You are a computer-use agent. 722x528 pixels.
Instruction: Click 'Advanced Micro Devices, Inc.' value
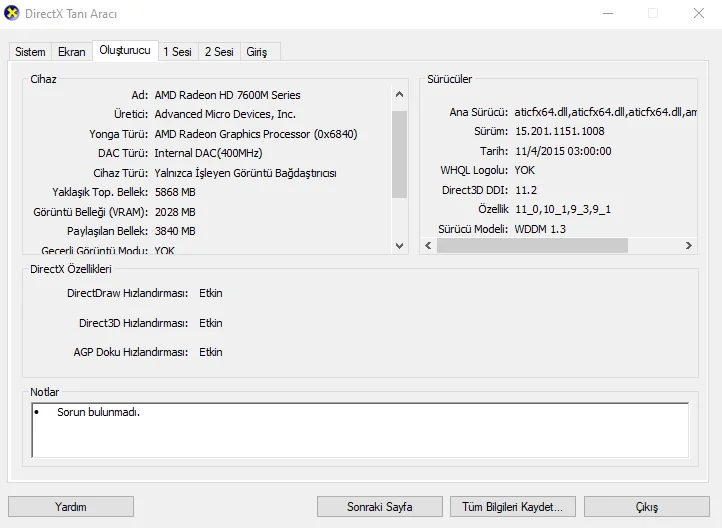pyautogui.click(x=225, y=114)
